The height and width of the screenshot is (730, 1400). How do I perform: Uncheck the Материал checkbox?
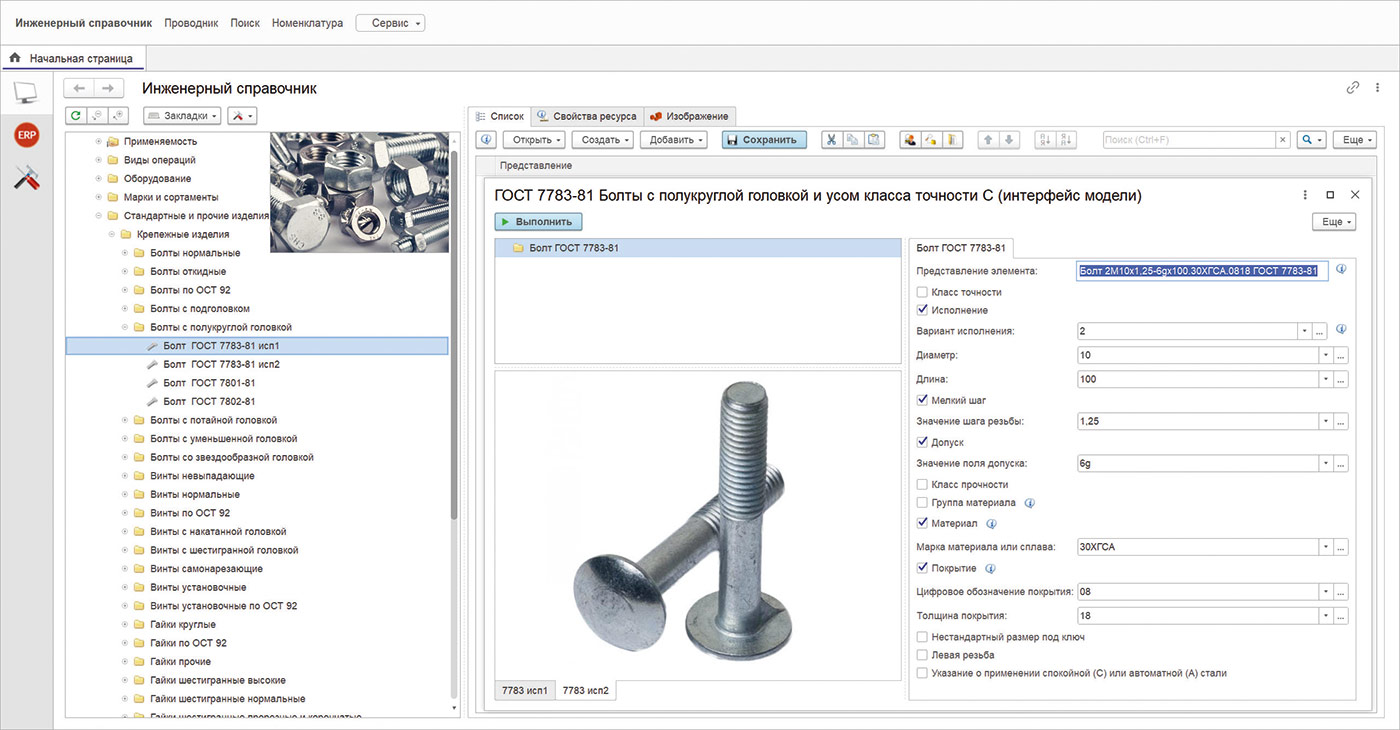(922, 523)
